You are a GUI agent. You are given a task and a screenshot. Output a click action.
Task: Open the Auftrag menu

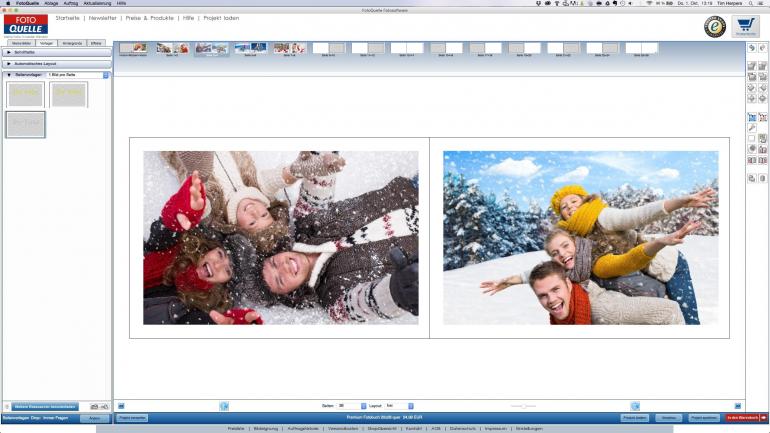(71, 3)
